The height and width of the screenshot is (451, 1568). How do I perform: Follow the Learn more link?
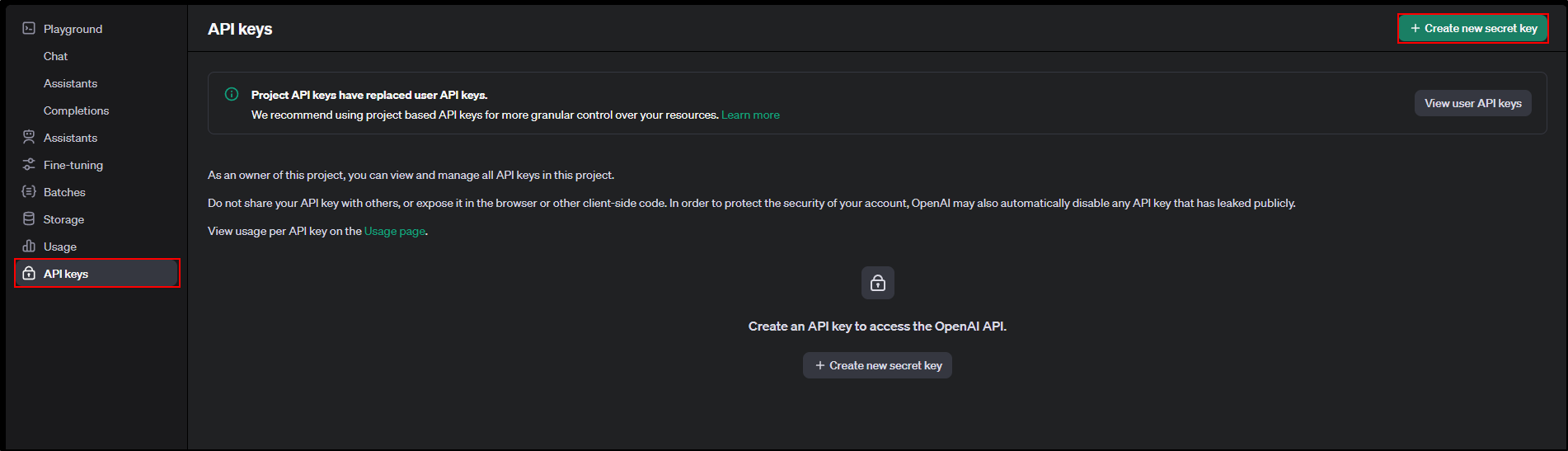750,115
